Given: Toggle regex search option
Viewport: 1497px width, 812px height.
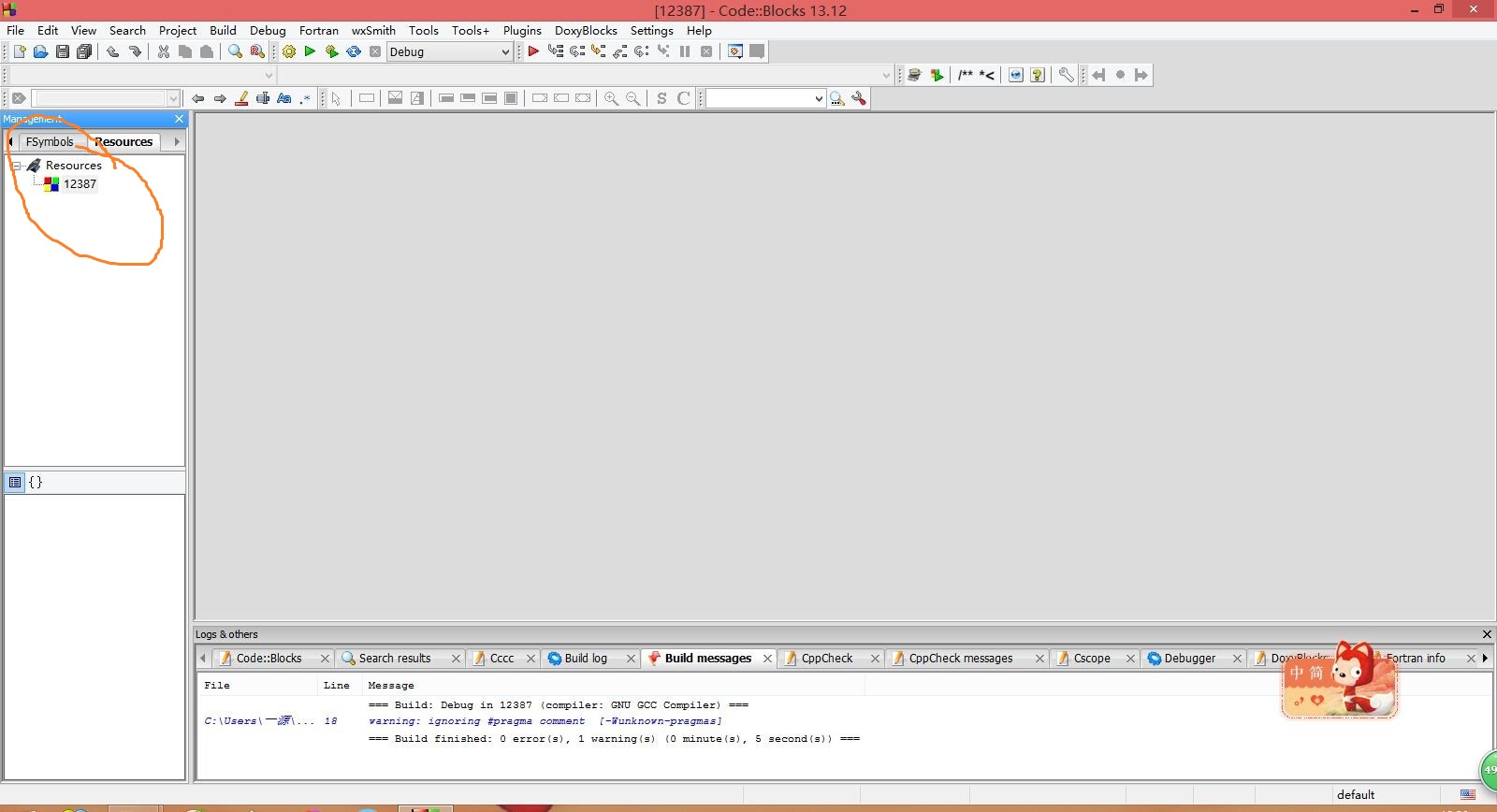Looking at the screenshot, I should coord(305,98).
